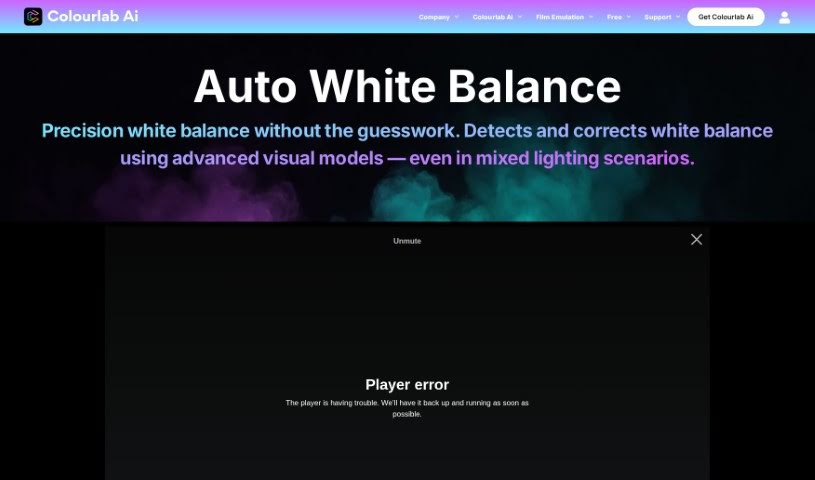Open the Company menu
Screen dimensions: 815x480
click(434, 17)
